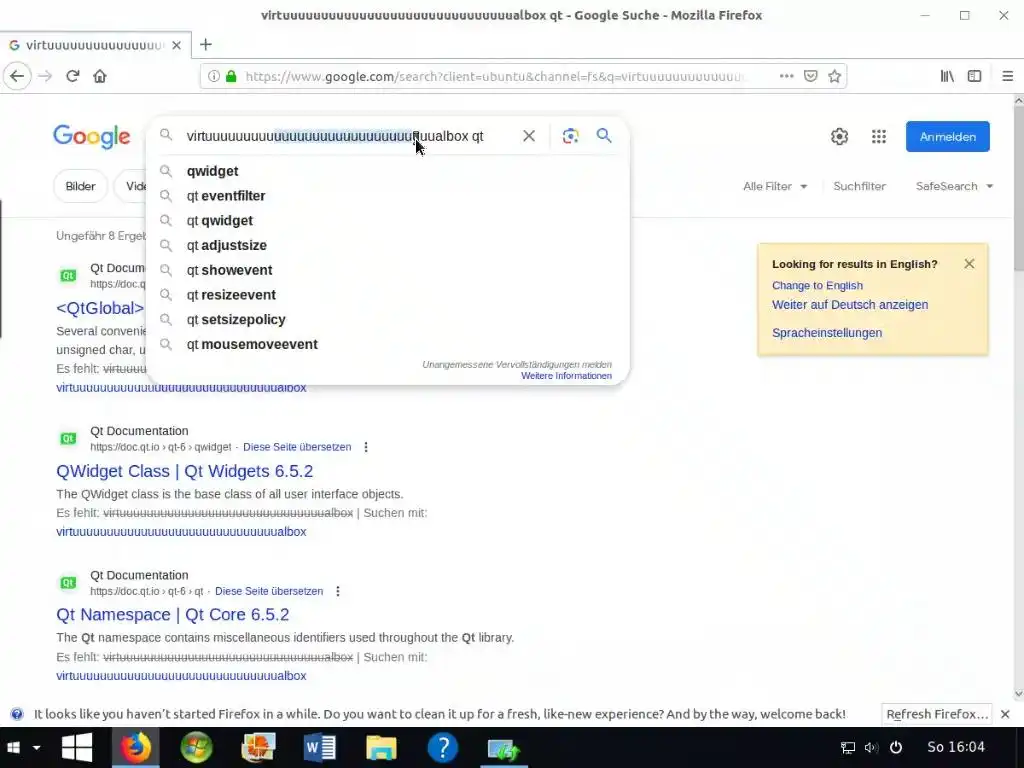Click the green padlock security icon
Image resolution: width=1024 pixels, height=768 pixels.
click(231, 76)
